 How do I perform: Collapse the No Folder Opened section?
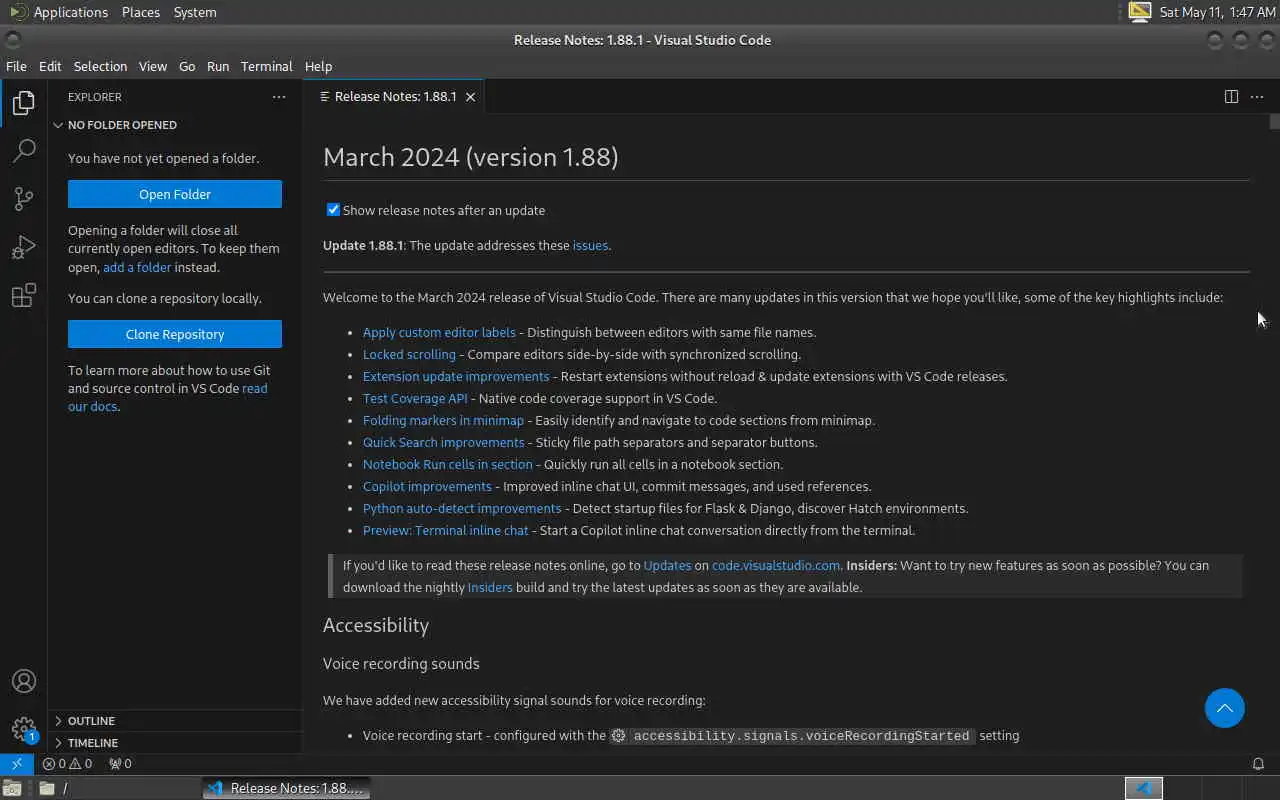175,125
